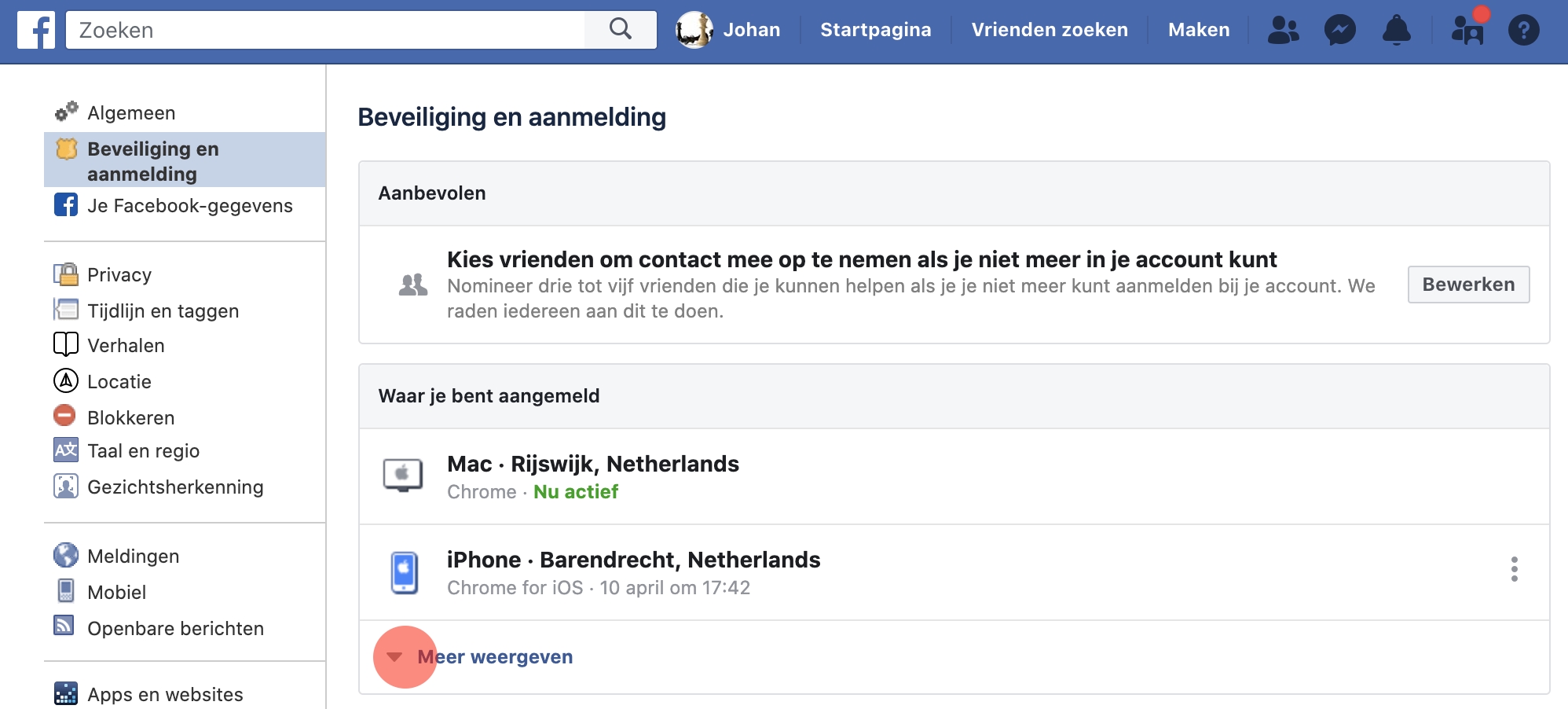
Task: Expand Meer weergeven sessions list
Action: coord(494,657)
